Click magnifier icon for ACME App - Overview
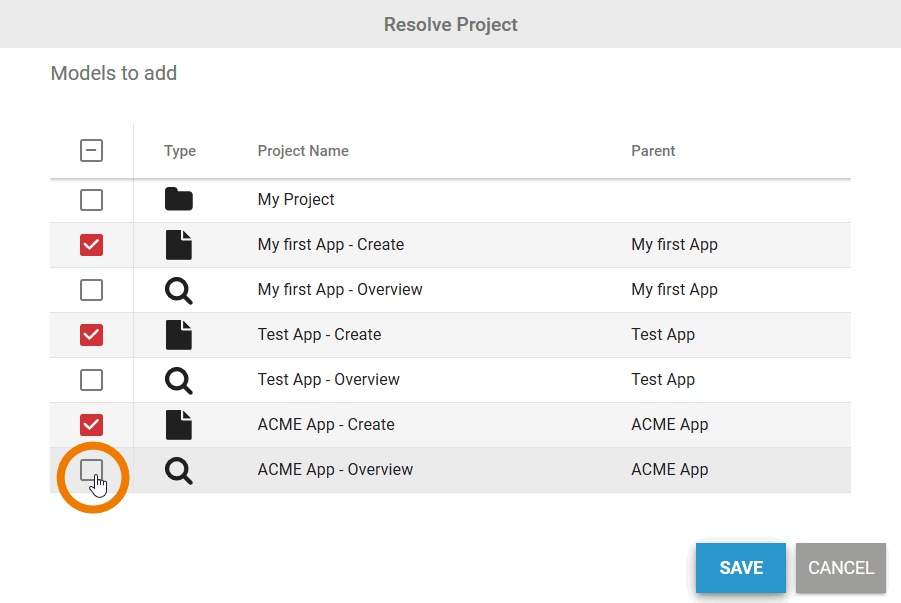The width and height of the screenshot is (901, 603). click(x=179, y=470)
